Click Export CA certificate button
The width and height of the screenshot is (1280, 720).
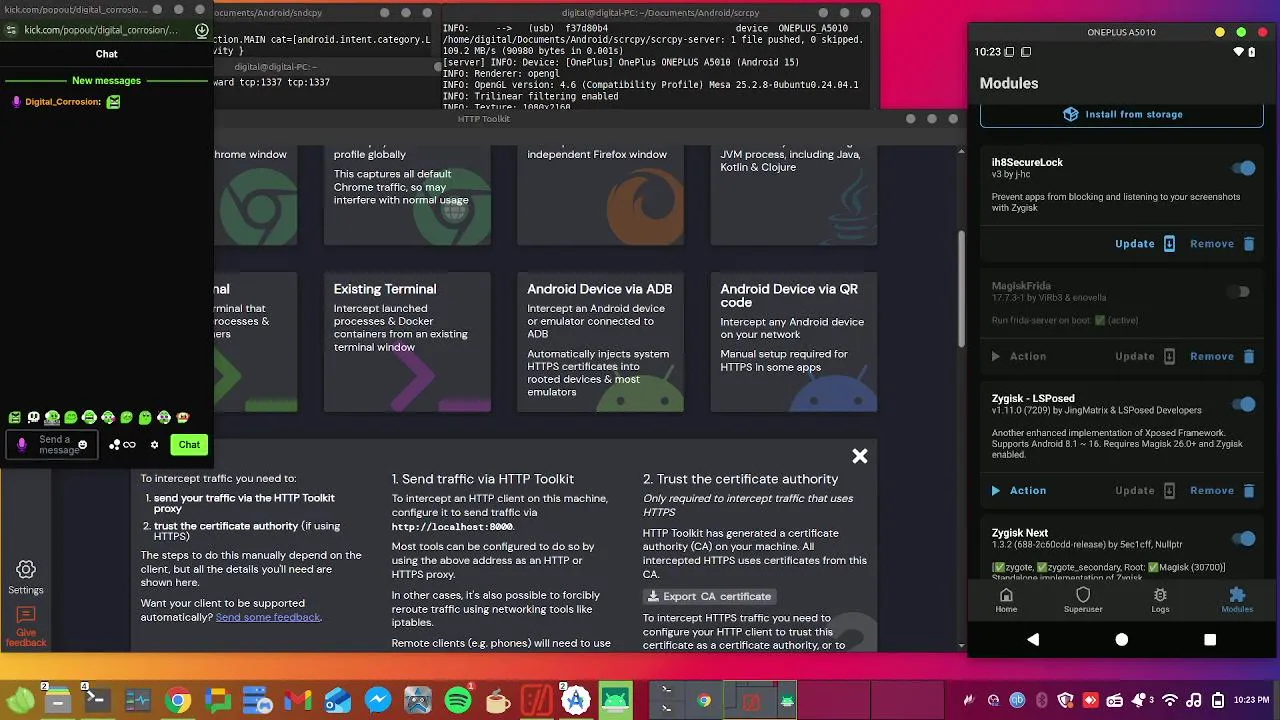coord(710,596)
